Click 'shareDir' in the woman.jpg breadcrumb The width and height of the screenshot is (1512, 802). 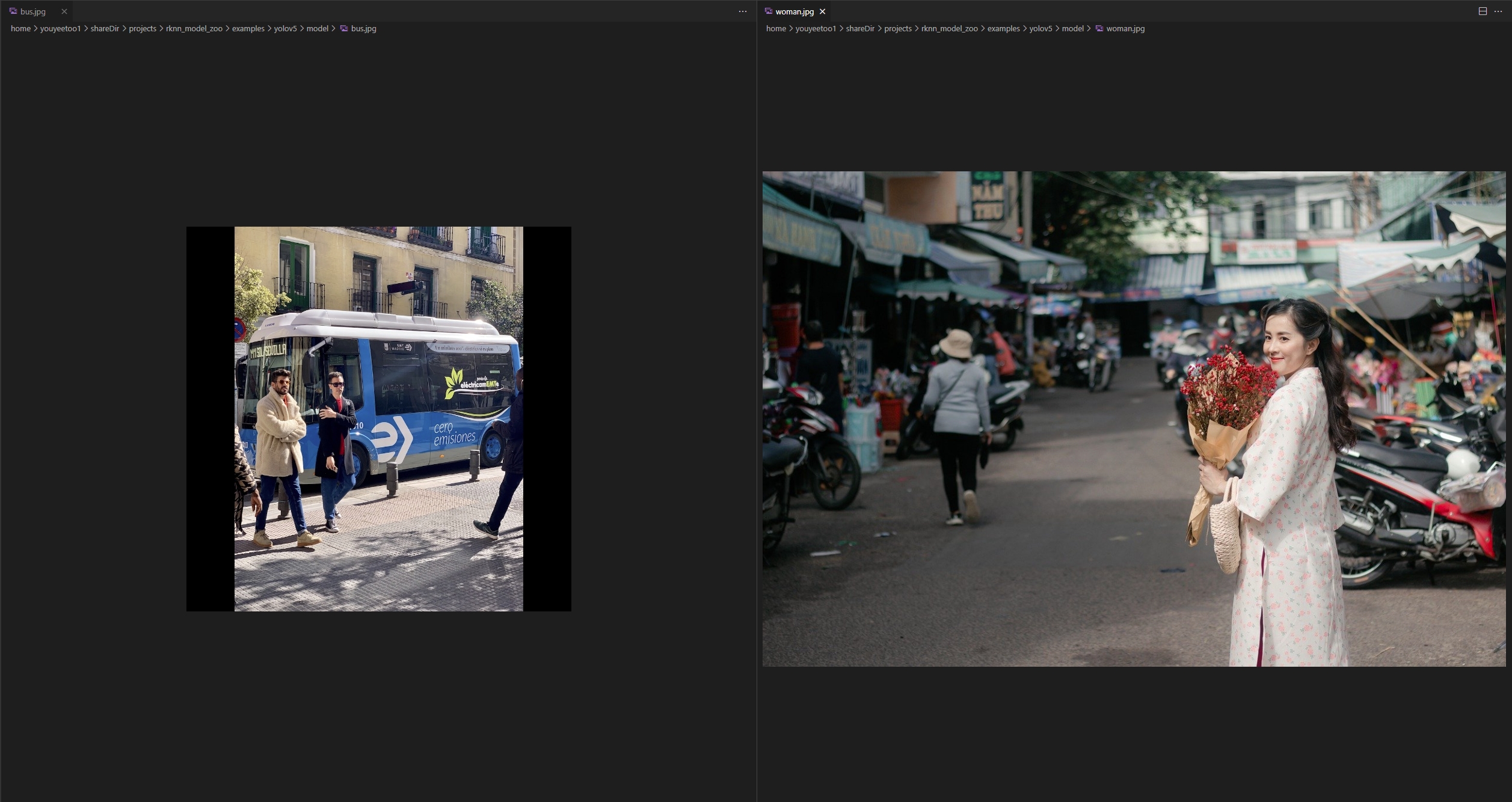click(x=860, y=28)
